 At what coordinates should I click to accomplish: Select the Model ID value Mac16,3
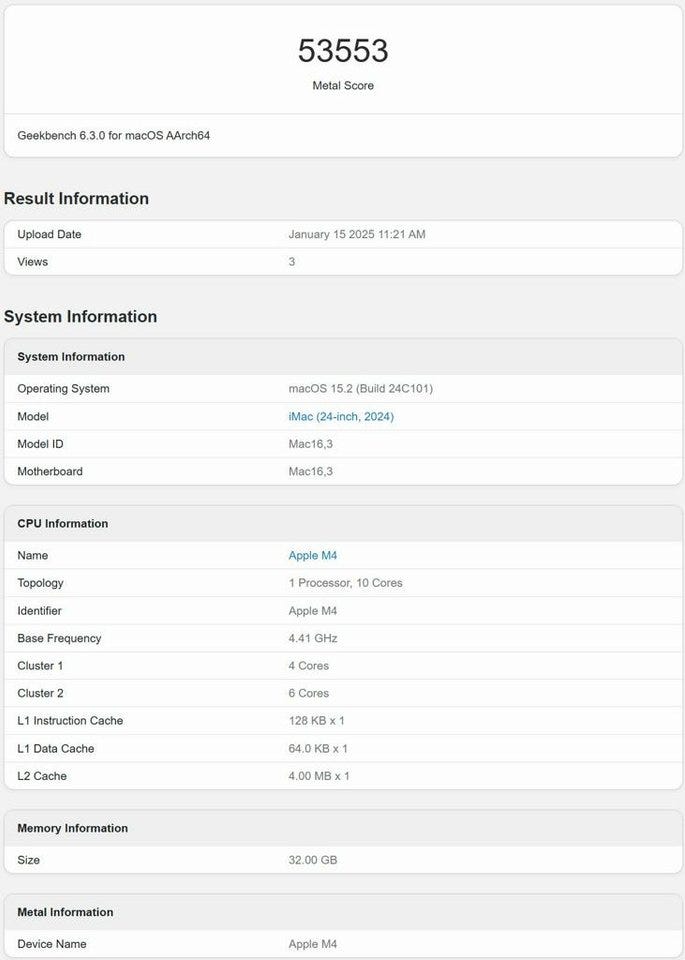(311, 444)
